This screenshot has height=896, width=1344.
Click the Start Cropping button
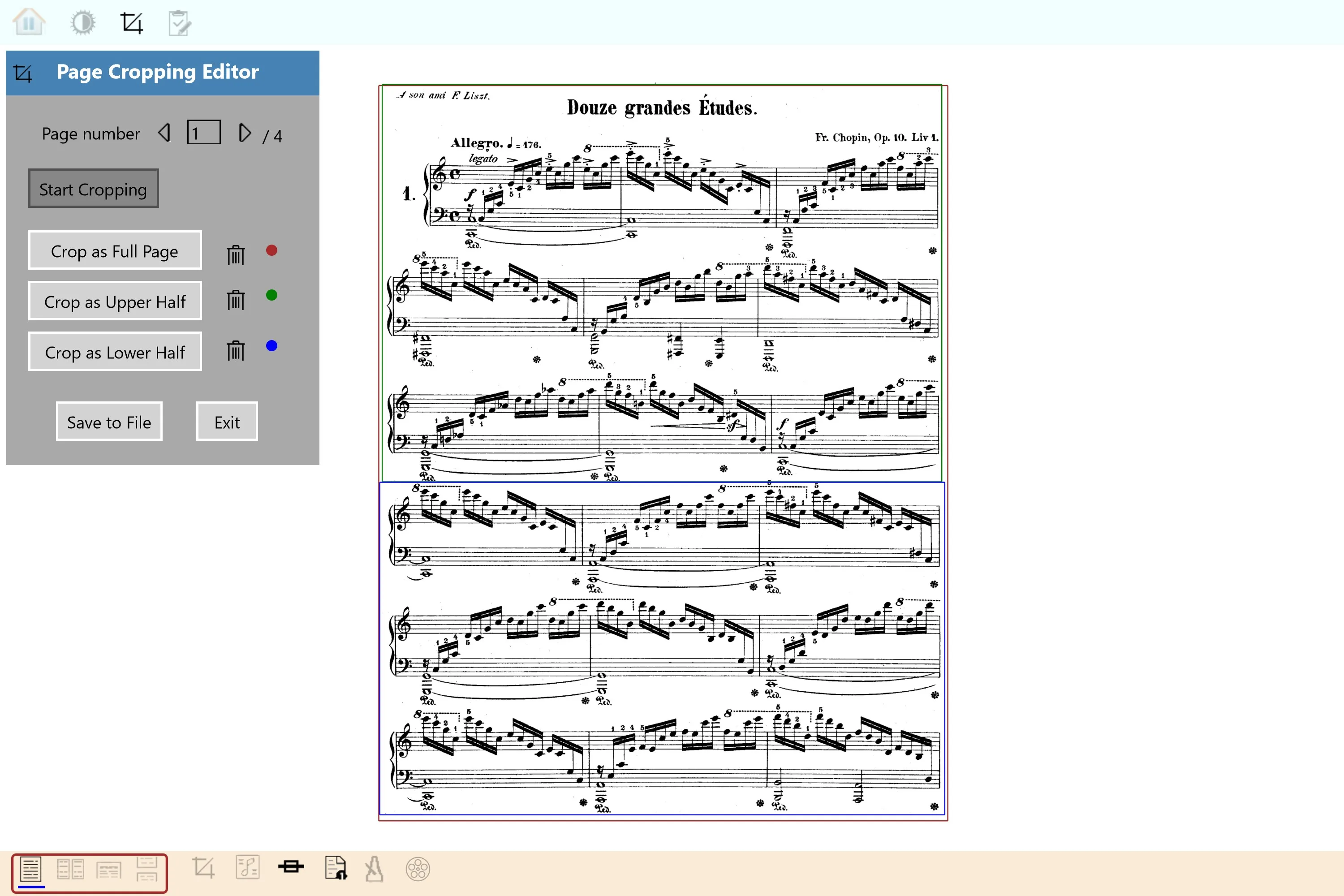(93, 189)
